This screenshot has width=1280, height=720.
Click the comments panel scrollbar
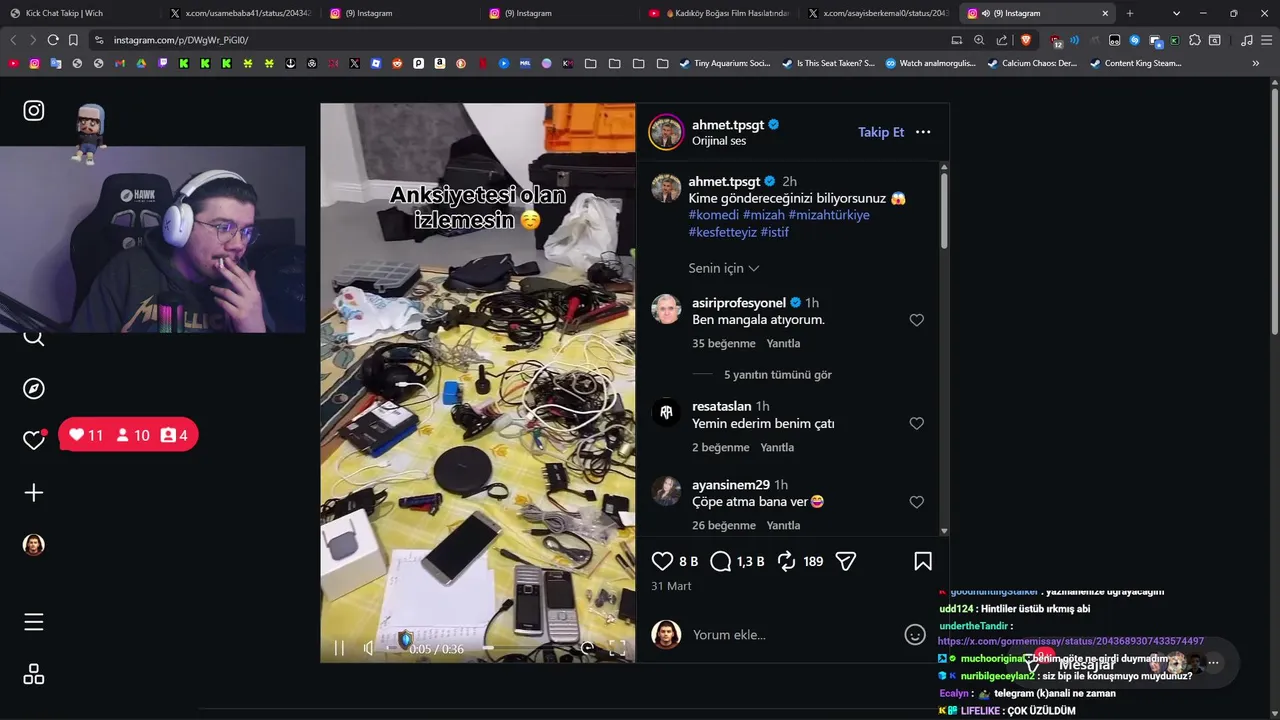coord(944,210)
